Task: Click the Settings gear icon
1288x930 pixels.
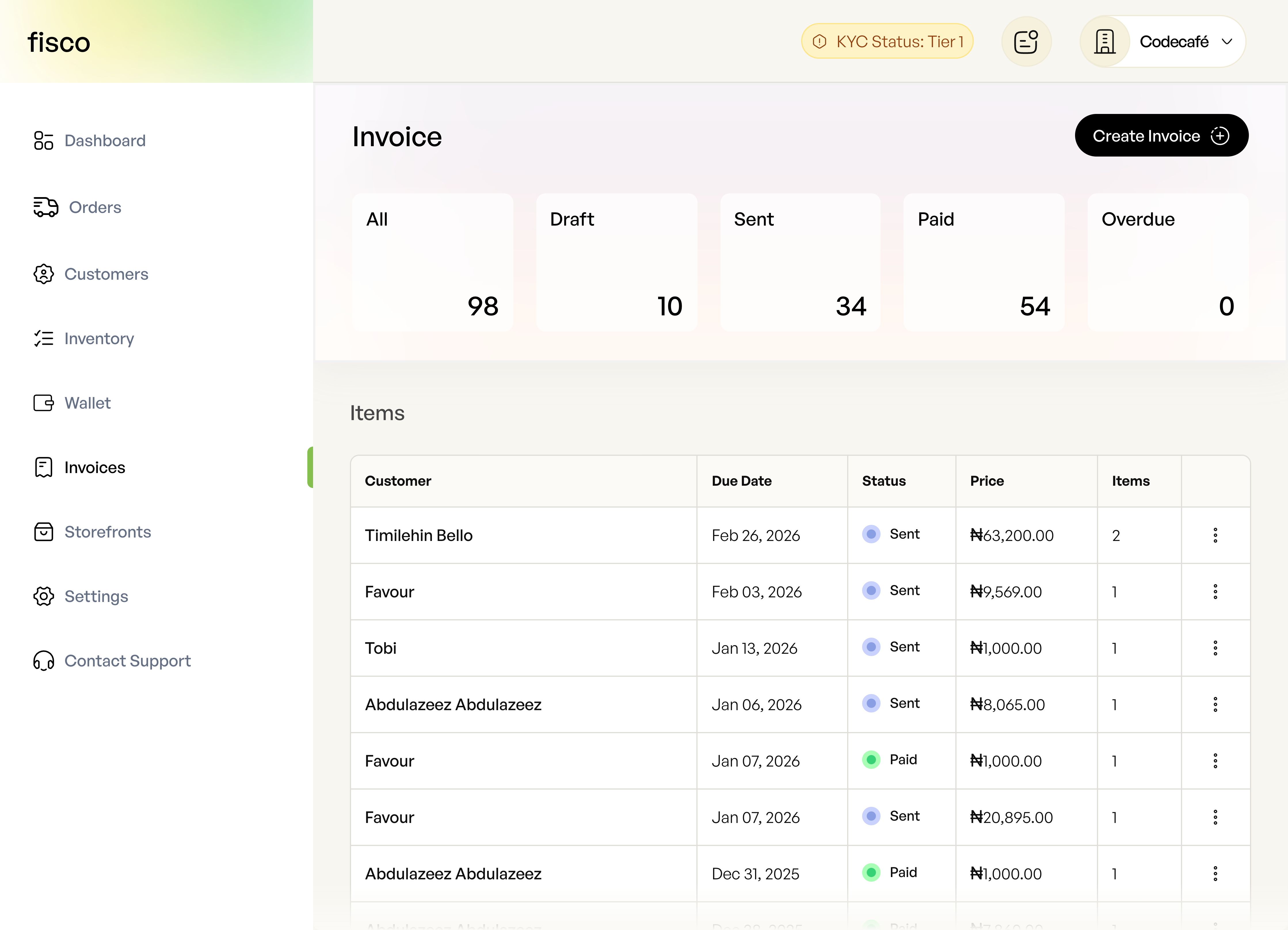Action: (43, 596)
